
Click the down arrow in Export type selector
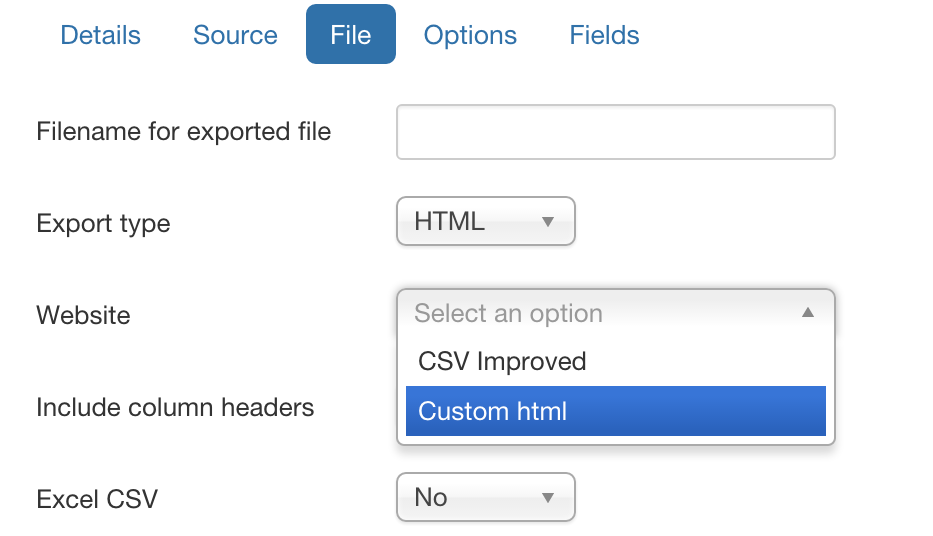point(548,222)
